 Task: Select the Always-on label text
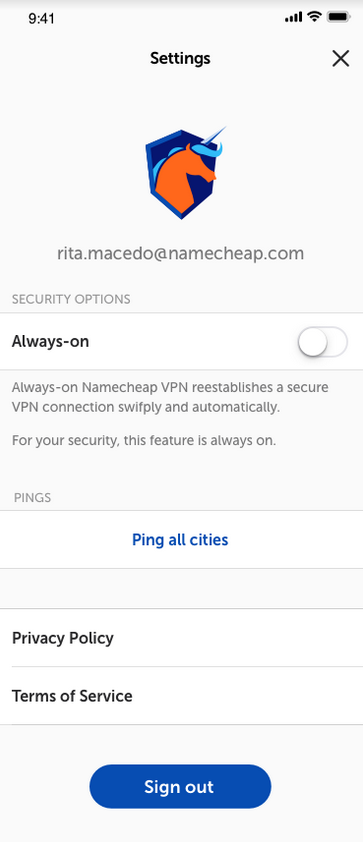[x=50, y=341]
